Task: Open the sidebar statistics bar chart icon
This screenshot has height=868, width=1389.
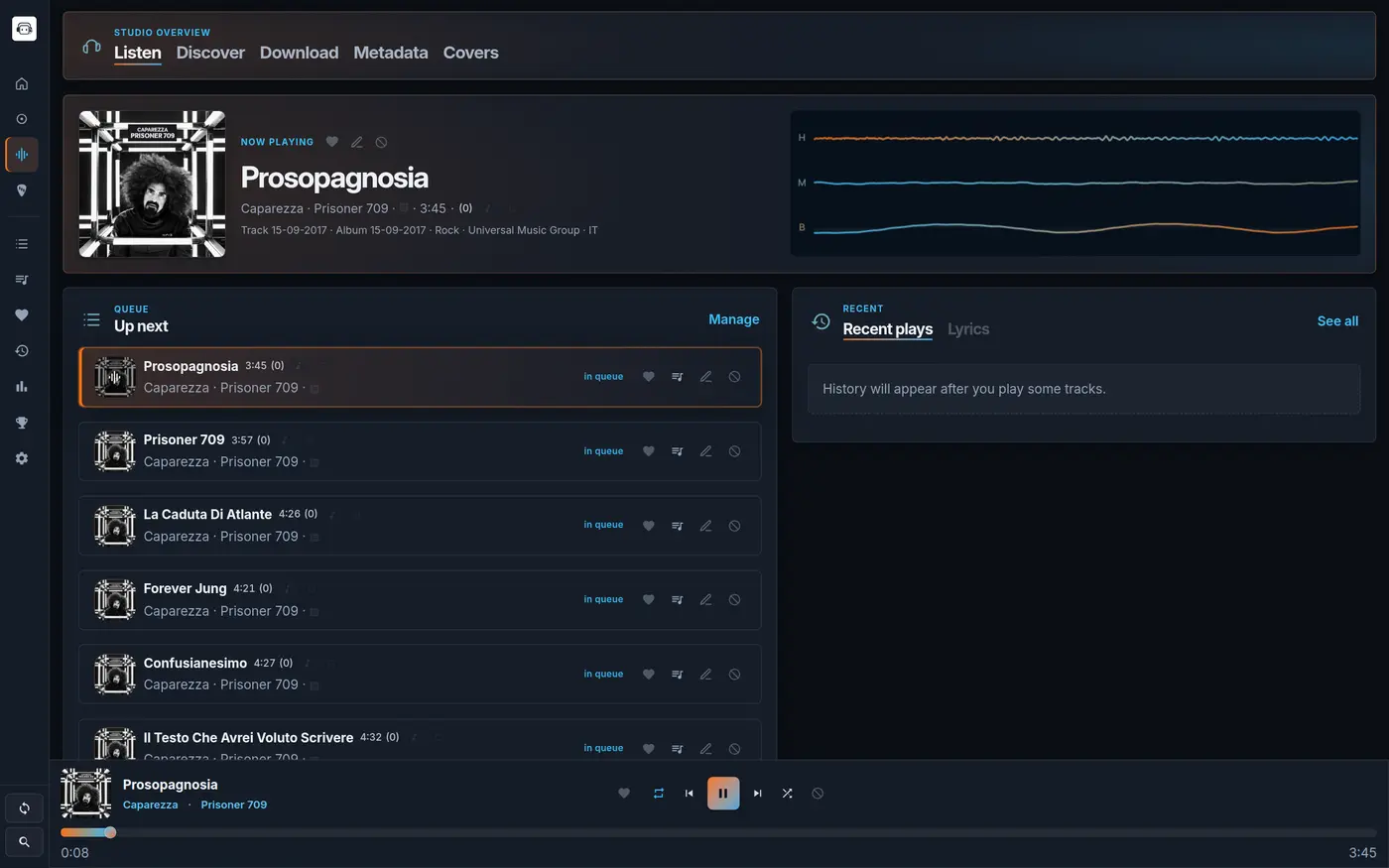Action: click(x=22, y=387)
